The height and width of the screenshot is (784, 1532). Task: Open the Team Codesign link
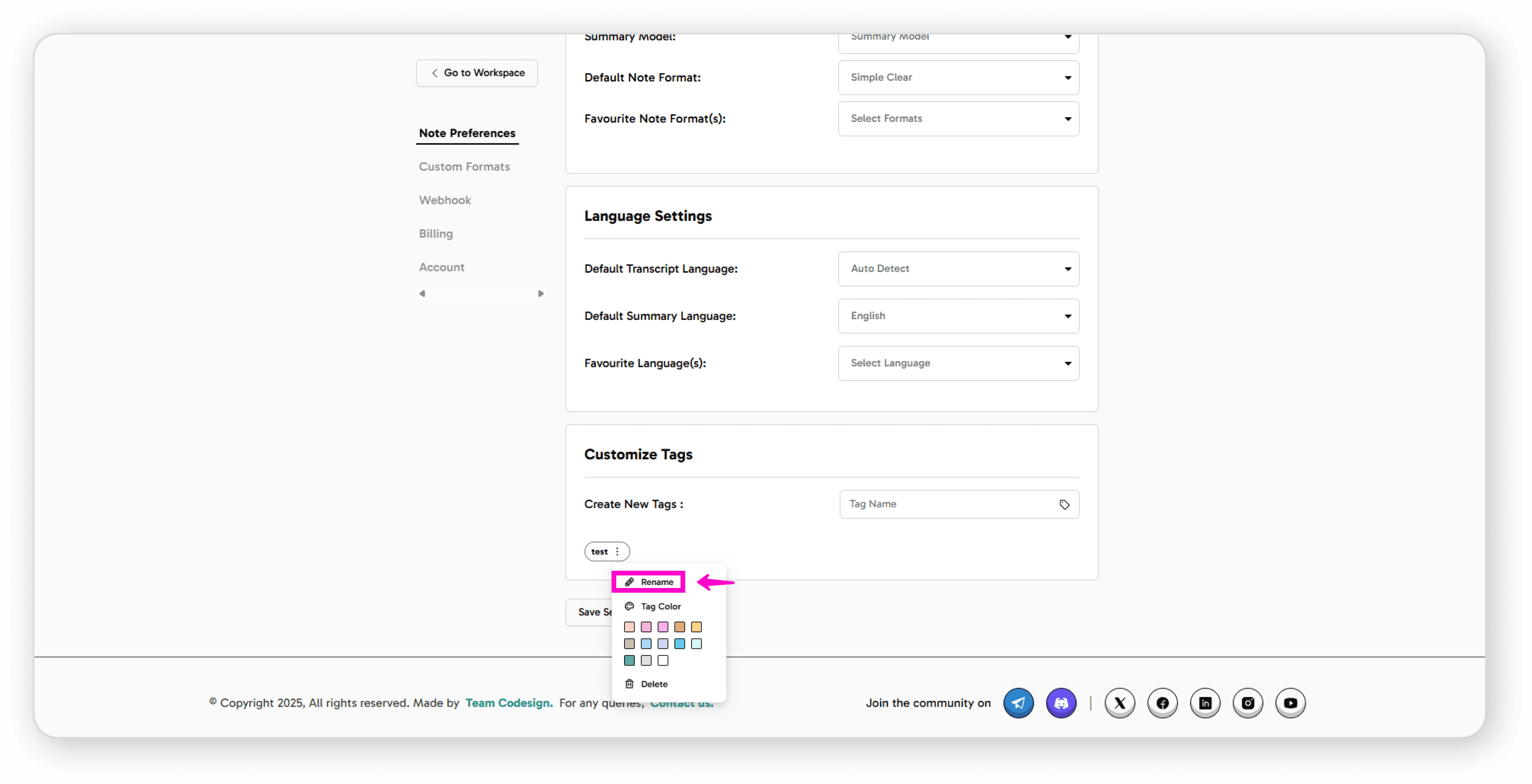point(508,702)
